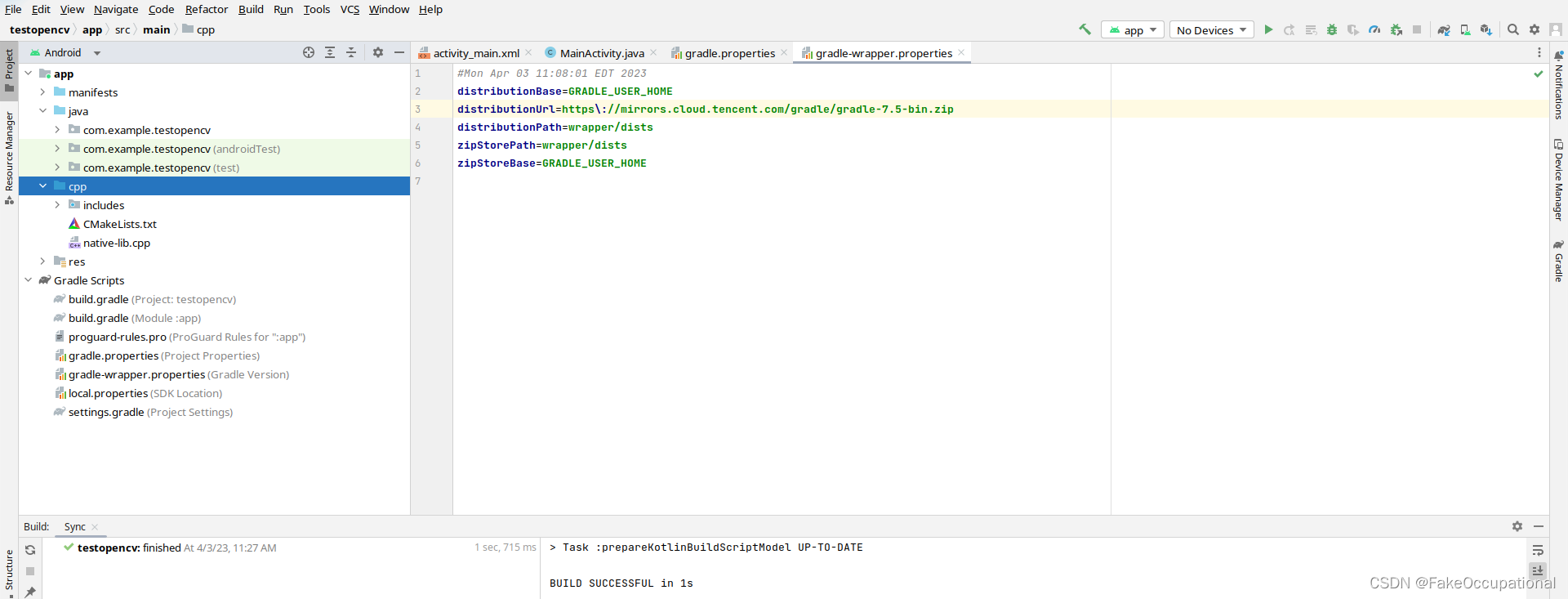This screenshot has height=599, width=1568.
Task: Click Attach Debugger to Android Process icon
Action: pos(1396,29)
